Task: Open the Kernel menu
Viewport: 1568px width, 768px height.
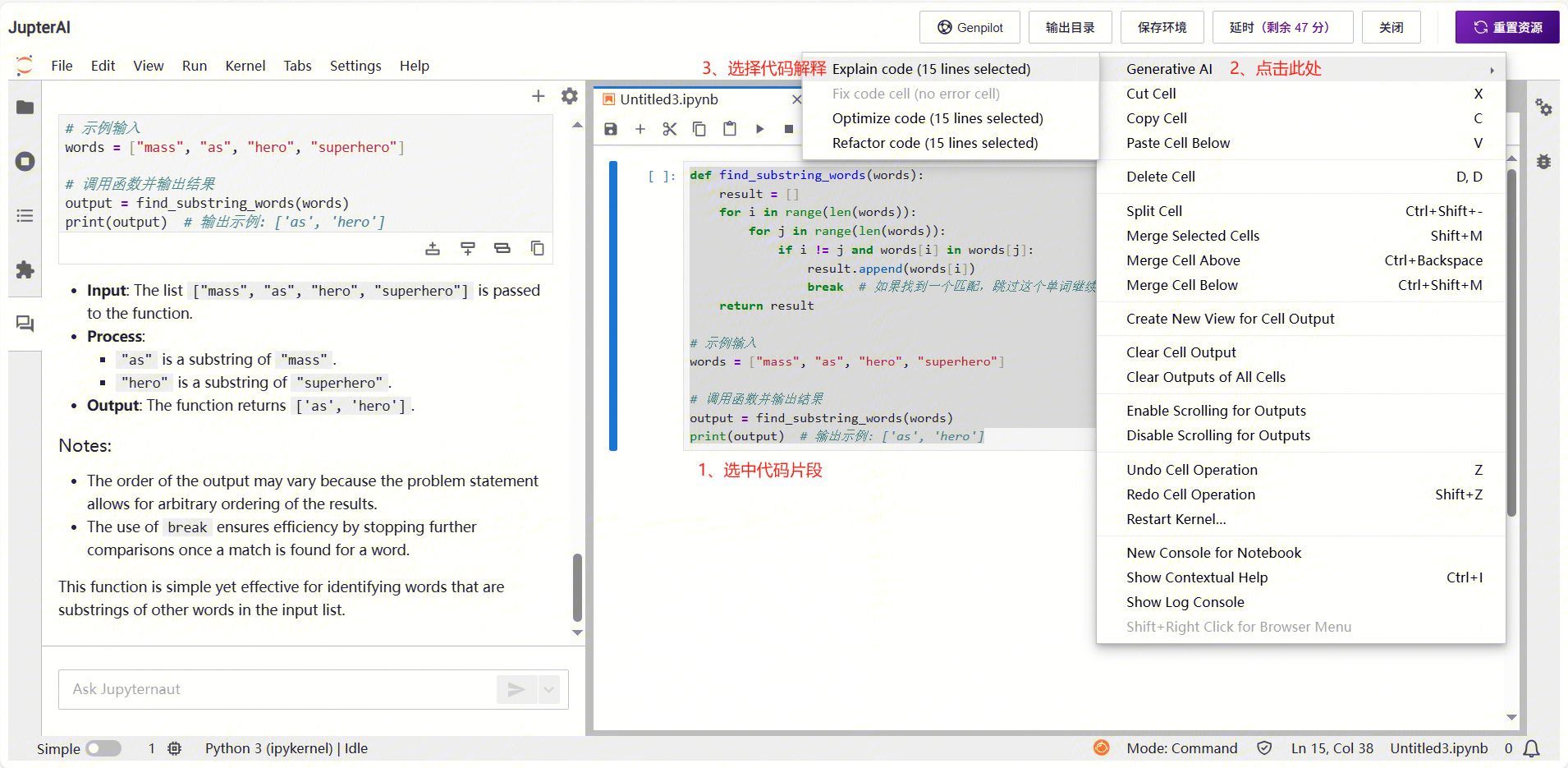Action: [x=245, y=66]
